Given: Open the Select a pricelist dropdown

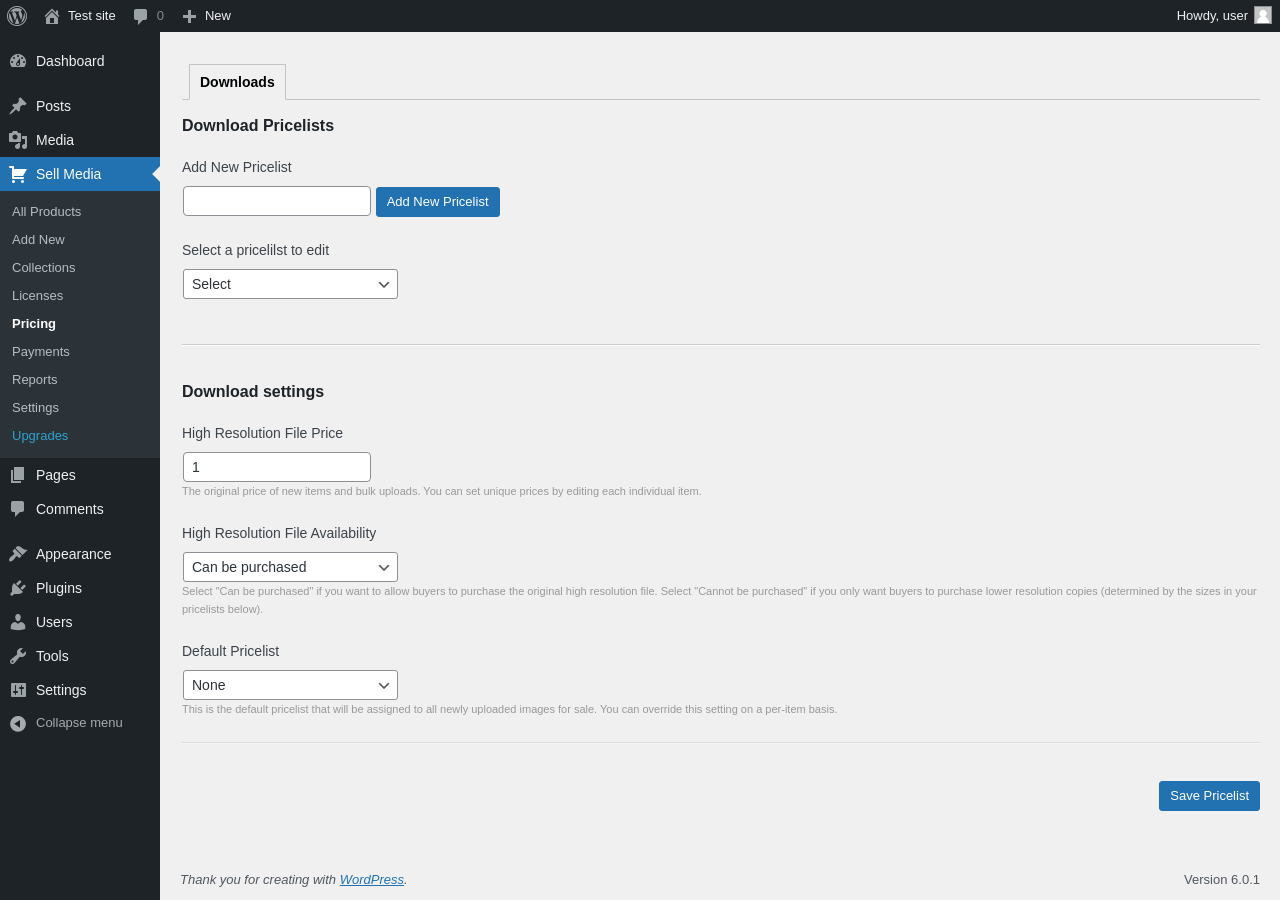Looking at the screenshot, I should pyautogui.click(x=290, y=284).
